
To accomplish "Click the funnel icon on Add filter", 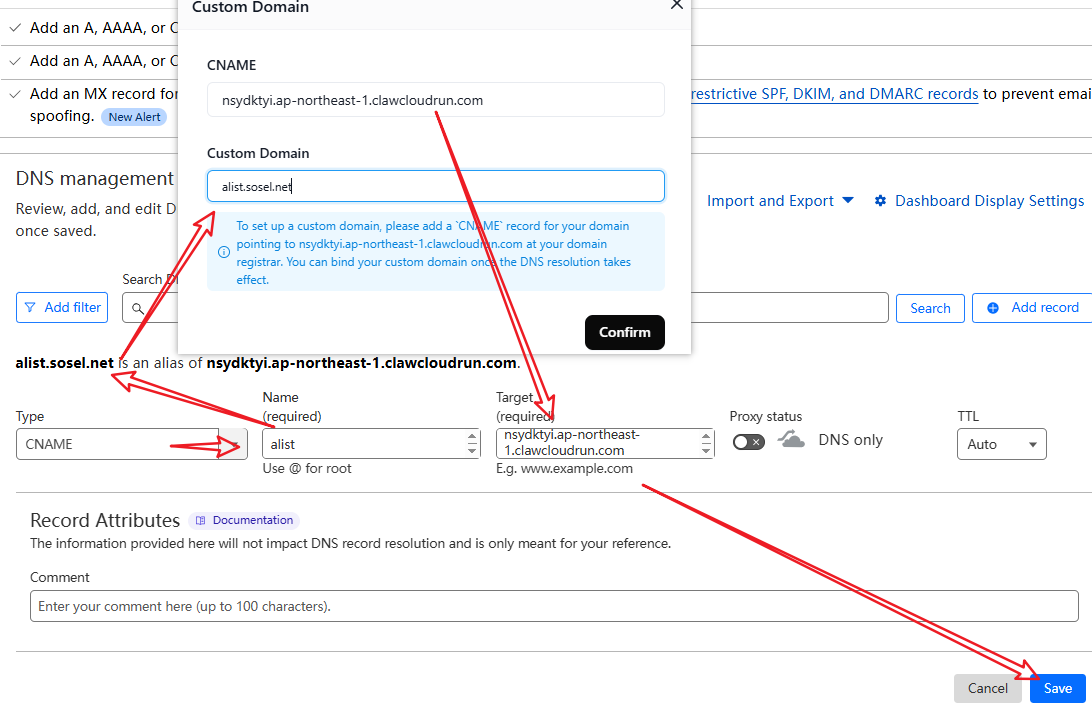I will 30,307.
